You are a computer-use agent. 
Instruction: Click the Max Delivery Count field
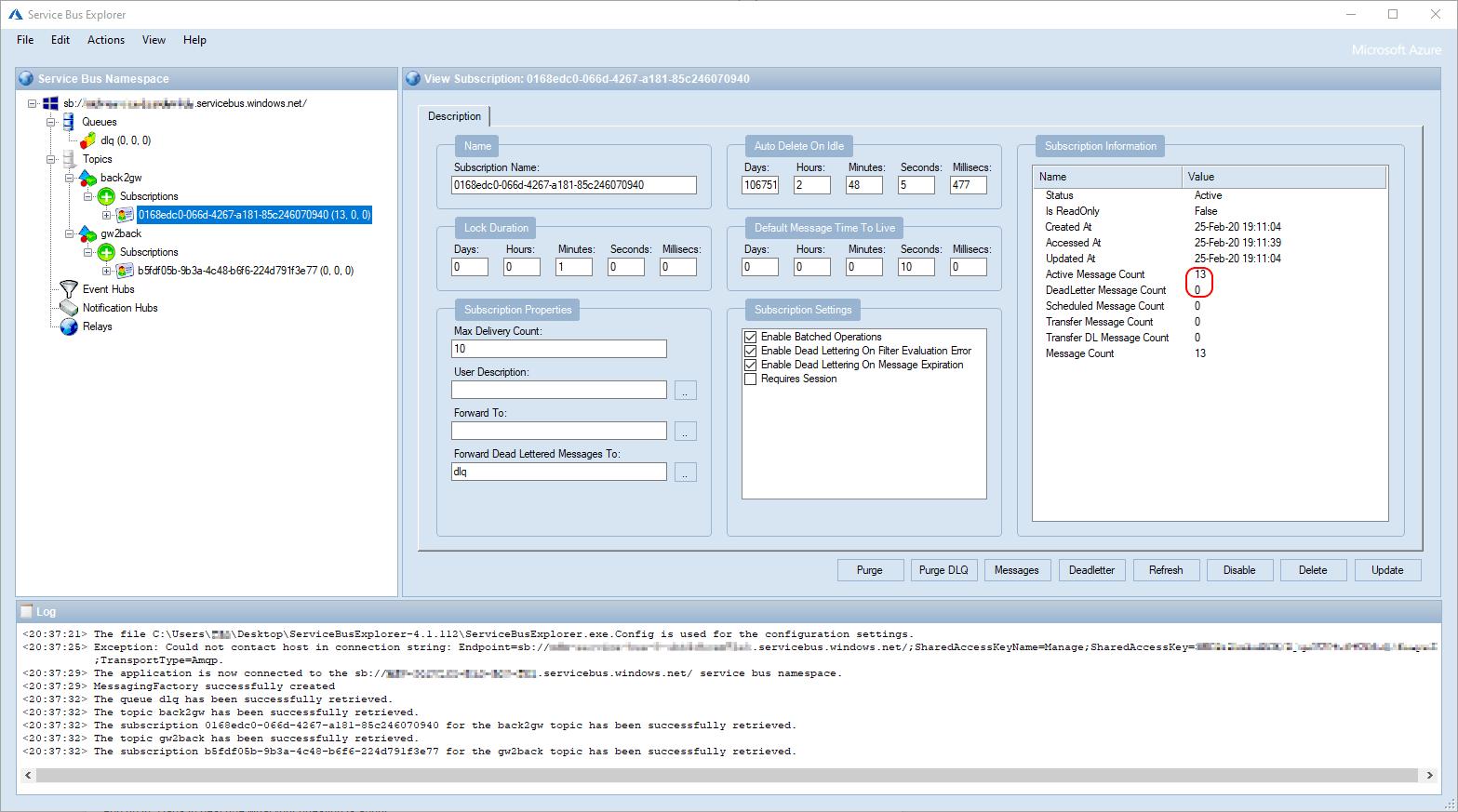(x=559, y=349)
